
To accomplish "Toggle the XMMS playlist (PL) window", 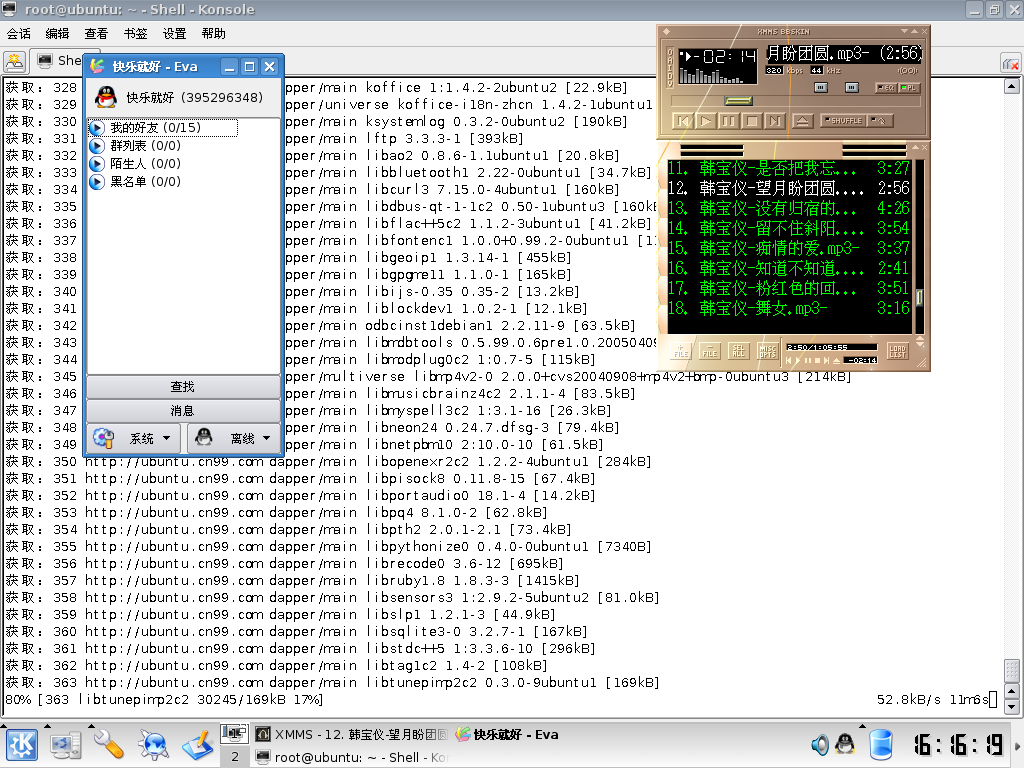I will 908,88.
